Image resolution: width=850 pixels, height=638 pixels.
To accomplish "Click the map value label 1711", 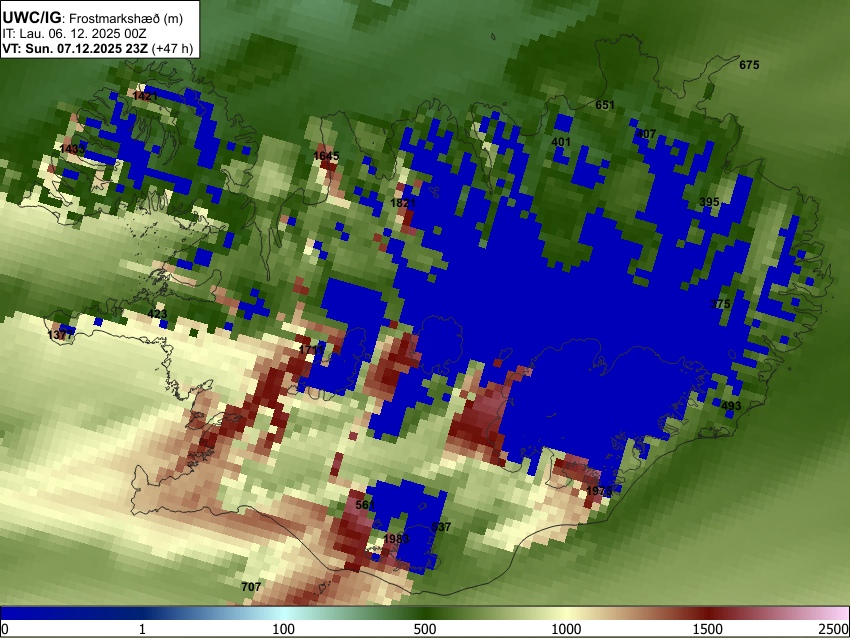I will [x=312, y=350].
